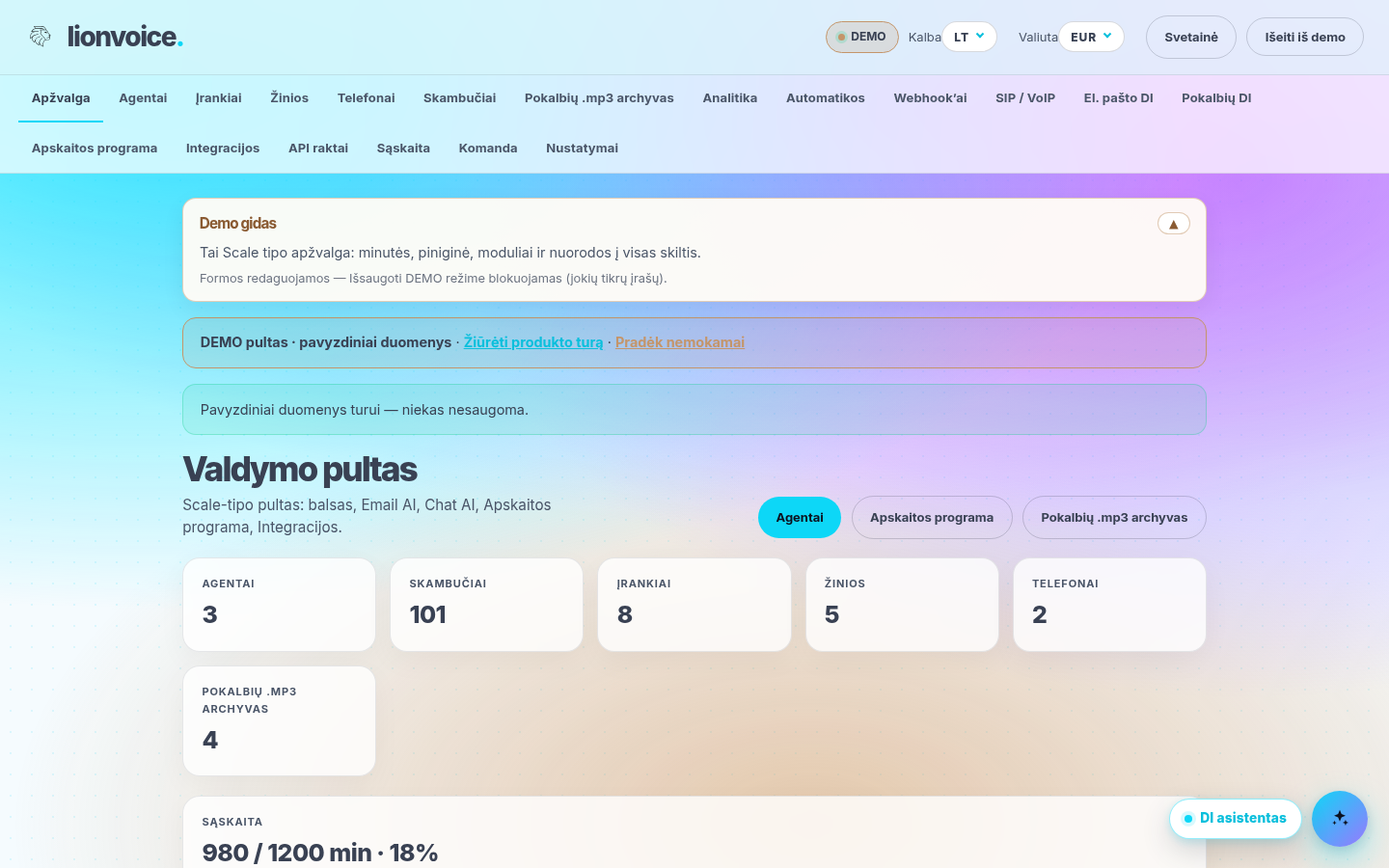Collapse the Demo gidas panel arrow
This screenshot has height=868, width=1389.
(x=1174, y=224)
